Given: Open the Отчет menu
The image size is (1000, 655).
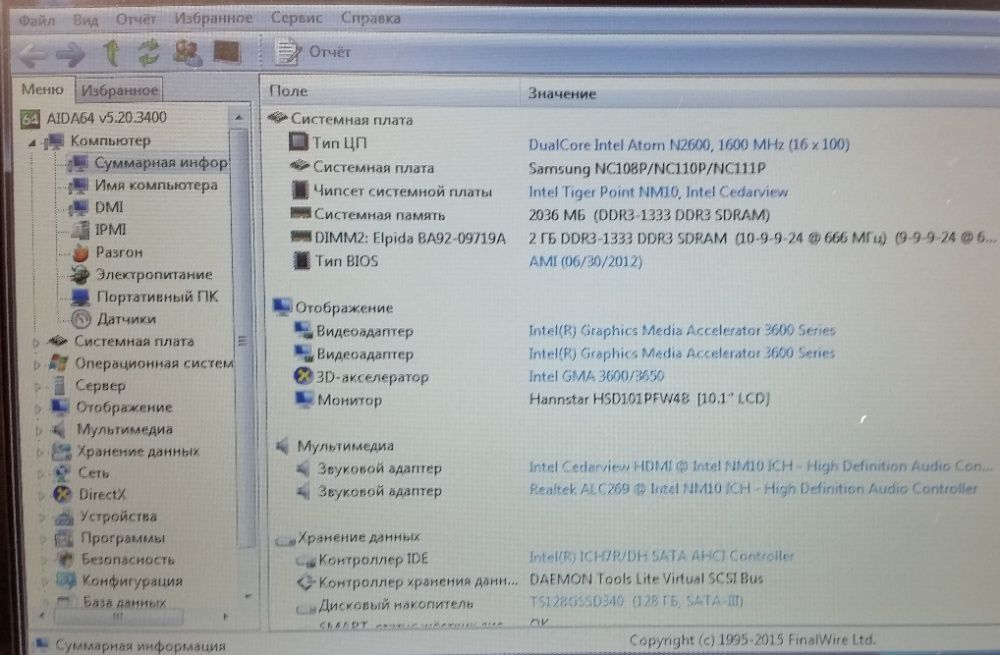Looking at the screenshot, I should pos(136,20).
